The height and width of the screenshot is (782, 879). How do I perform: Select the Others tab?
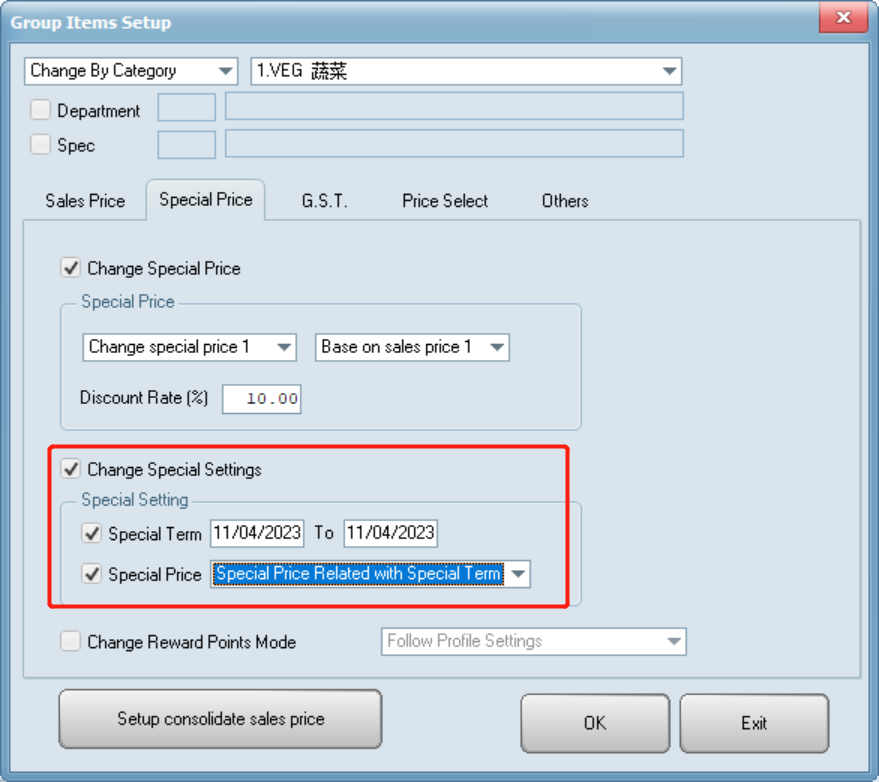(565, 201)
